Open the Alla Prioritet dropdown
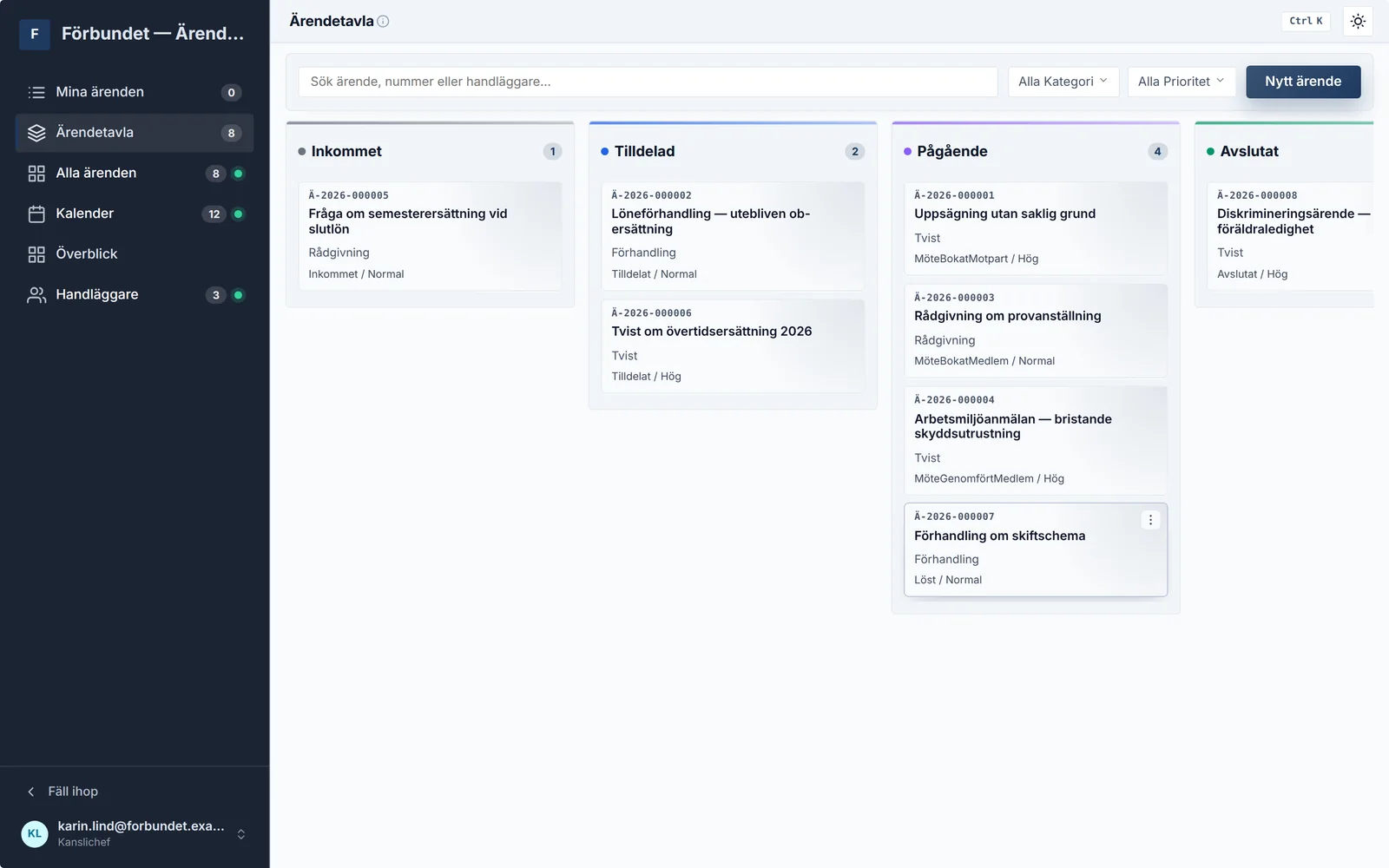Image resolution: width=1389 pixels, height=868 pixels. (1181, 82)
